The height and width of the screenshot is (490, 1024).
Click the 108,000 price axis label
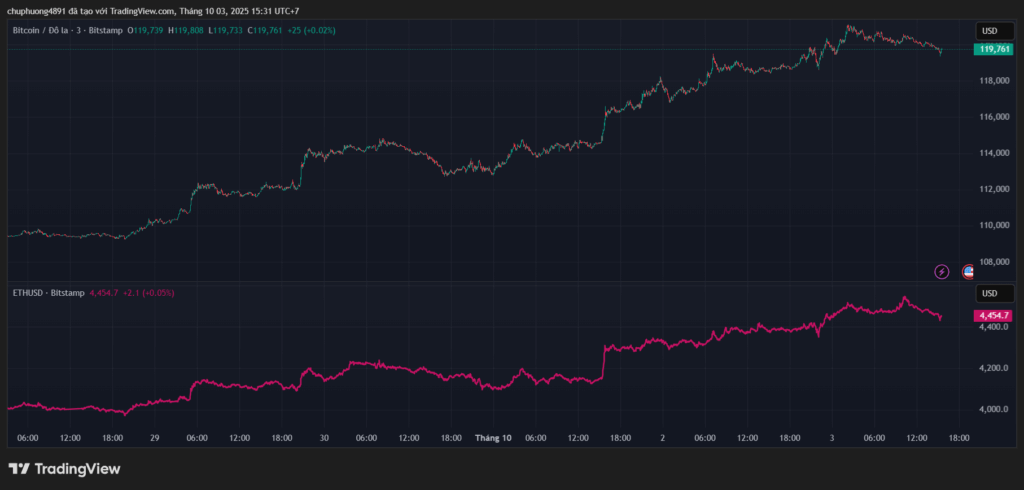click(x=992, y=262)
